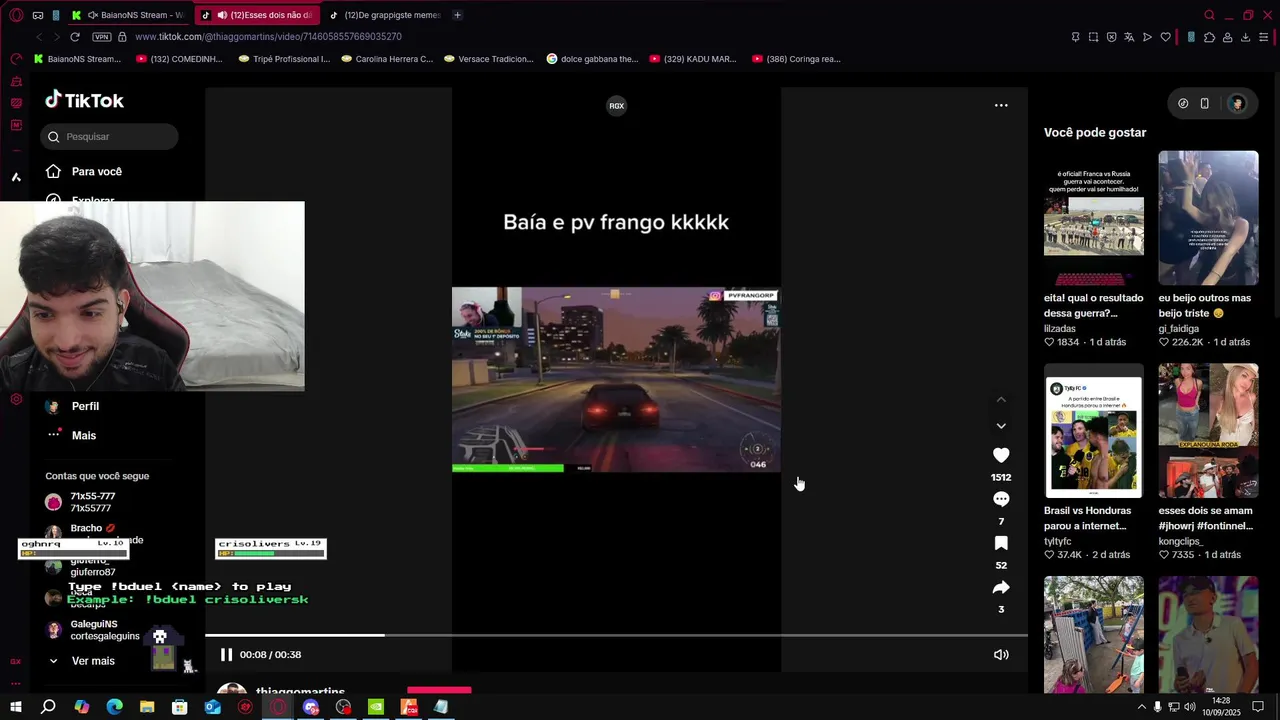Mute video with the speaker icon

pyautogui.click(x=1001, y=655)
